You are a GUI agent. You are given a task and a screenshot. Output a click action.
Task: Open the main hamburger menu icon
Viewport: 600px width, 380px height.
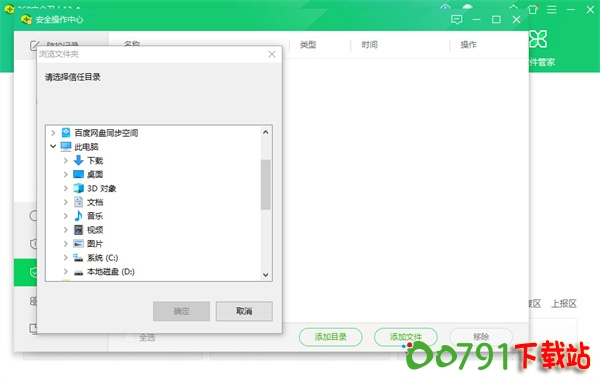[x=552, y=10]
